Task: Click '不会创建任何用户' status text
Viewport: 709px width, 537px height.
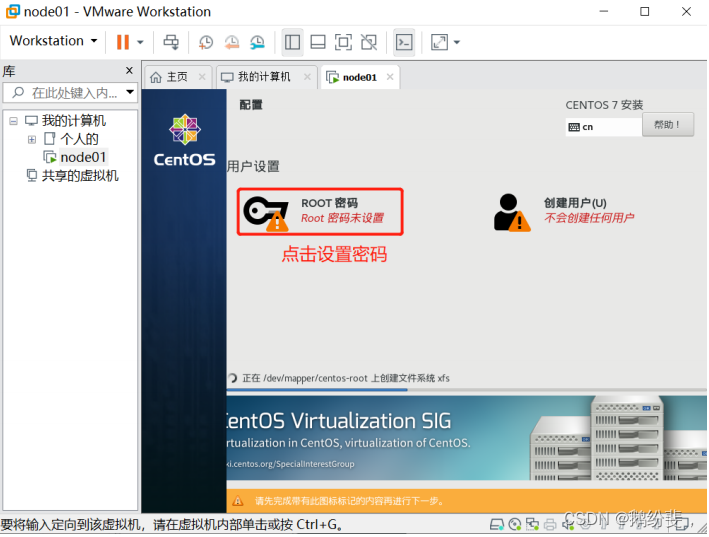Action: [589, 218]
